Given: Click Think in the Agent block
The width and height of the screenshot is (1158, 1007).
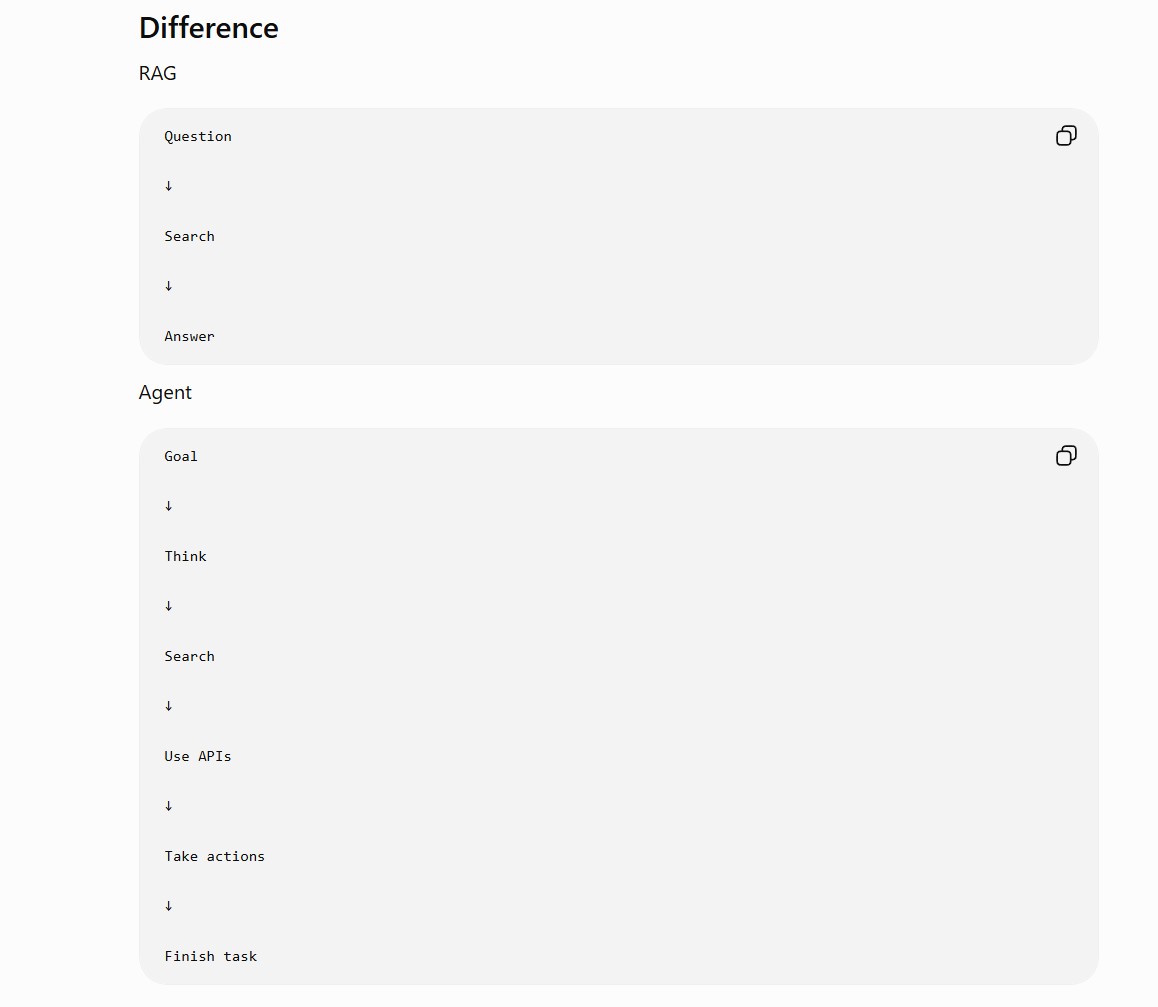Looking at the screenshot, I should click(185, 557).
